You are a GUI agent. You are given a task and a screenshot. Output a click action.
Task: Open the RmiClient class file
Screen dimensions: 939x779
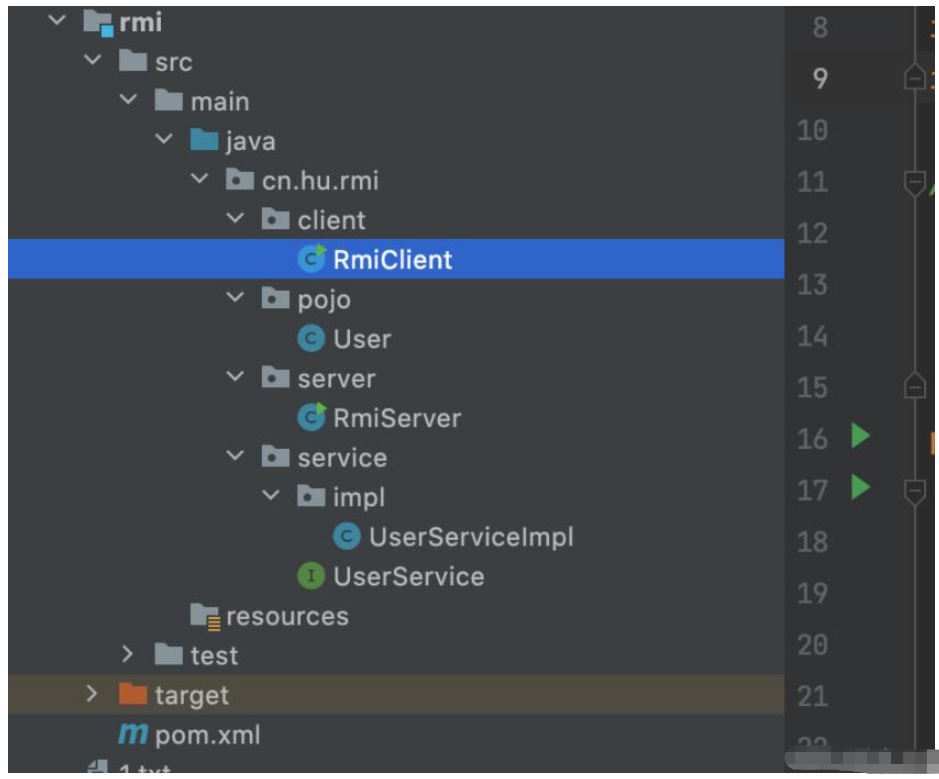coord(392,259)
